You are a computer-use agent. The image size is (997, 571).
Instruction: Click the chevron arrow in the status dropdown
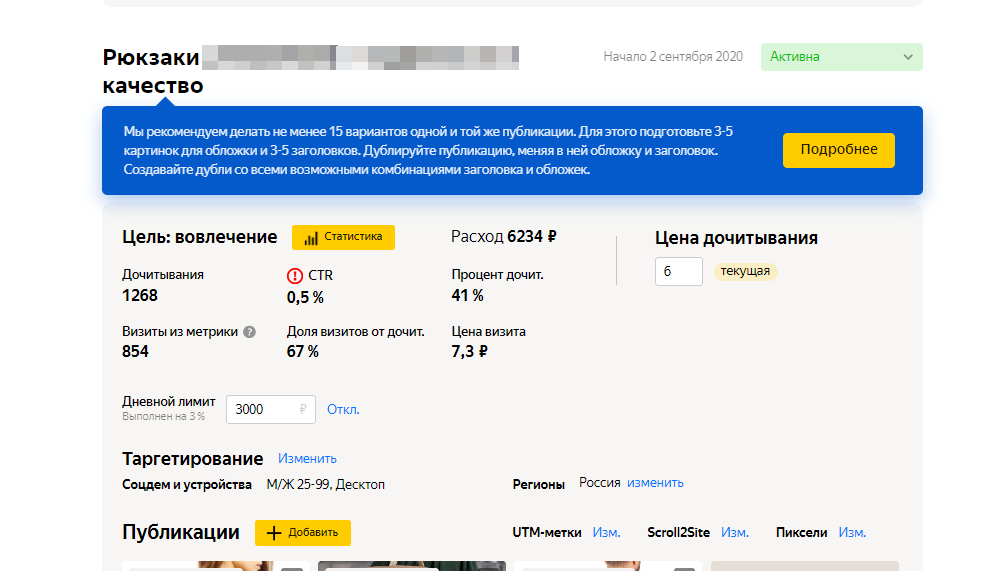click(x=908, y=57)
